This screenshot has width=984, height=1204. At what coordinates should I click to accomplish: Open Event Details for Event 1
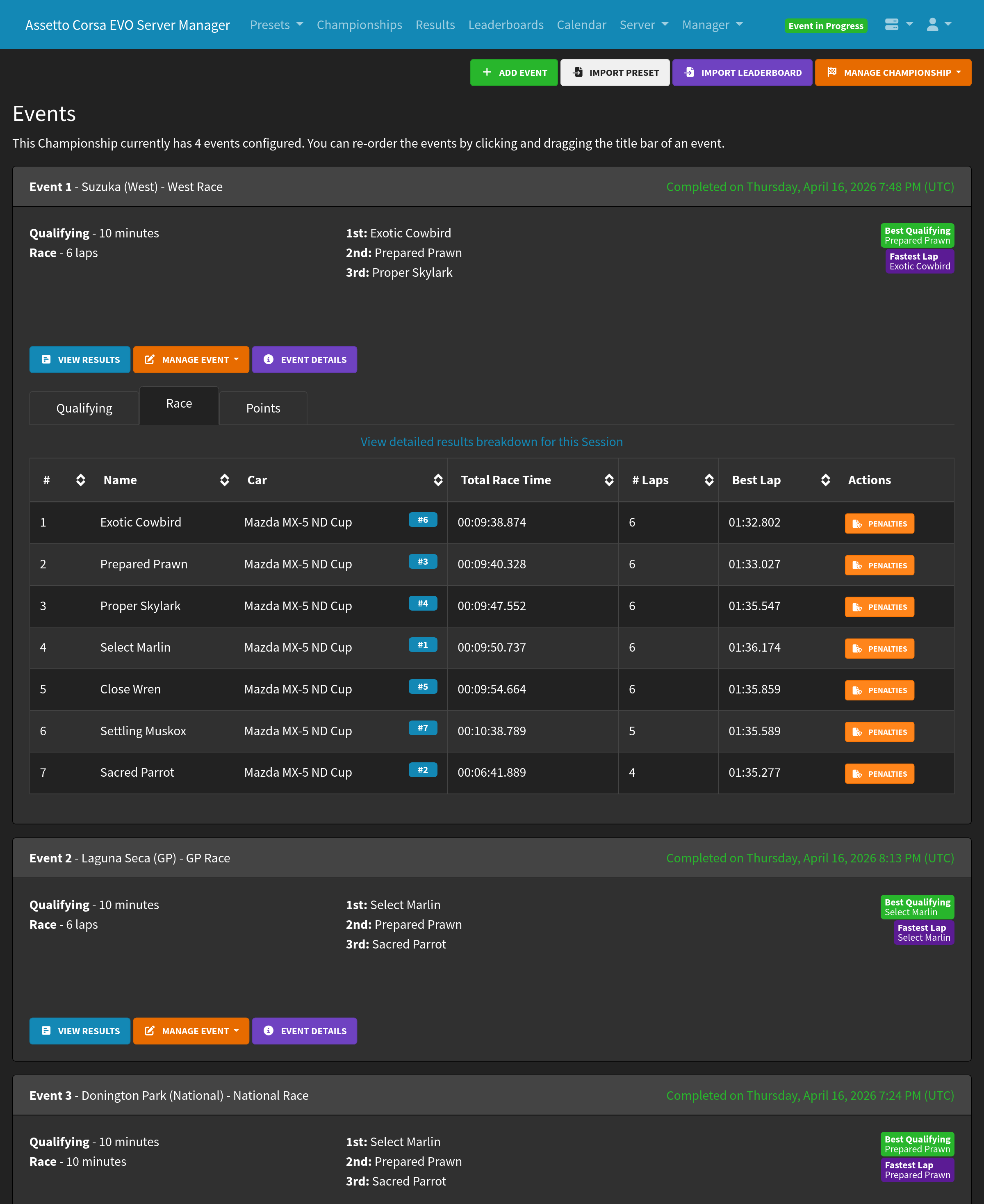click(304, 359)
